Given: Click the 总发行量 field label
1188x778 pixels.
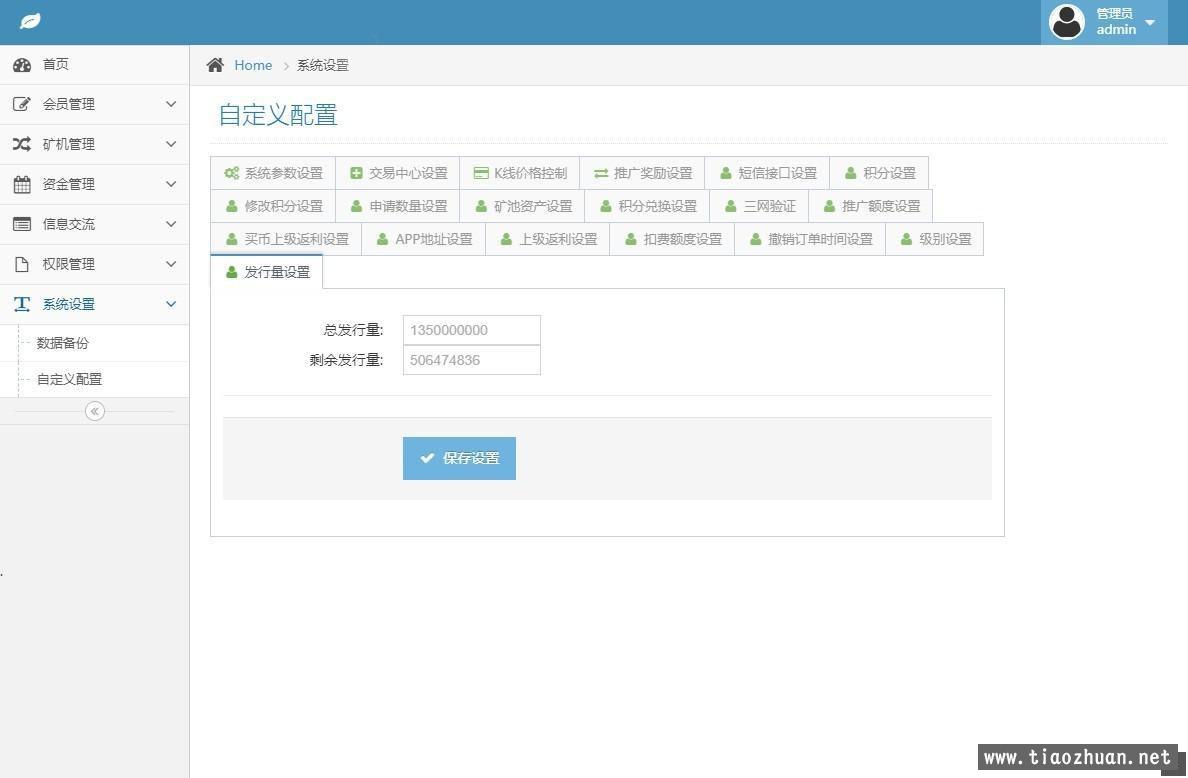Looking at the screenshot, I should (353, 330).
